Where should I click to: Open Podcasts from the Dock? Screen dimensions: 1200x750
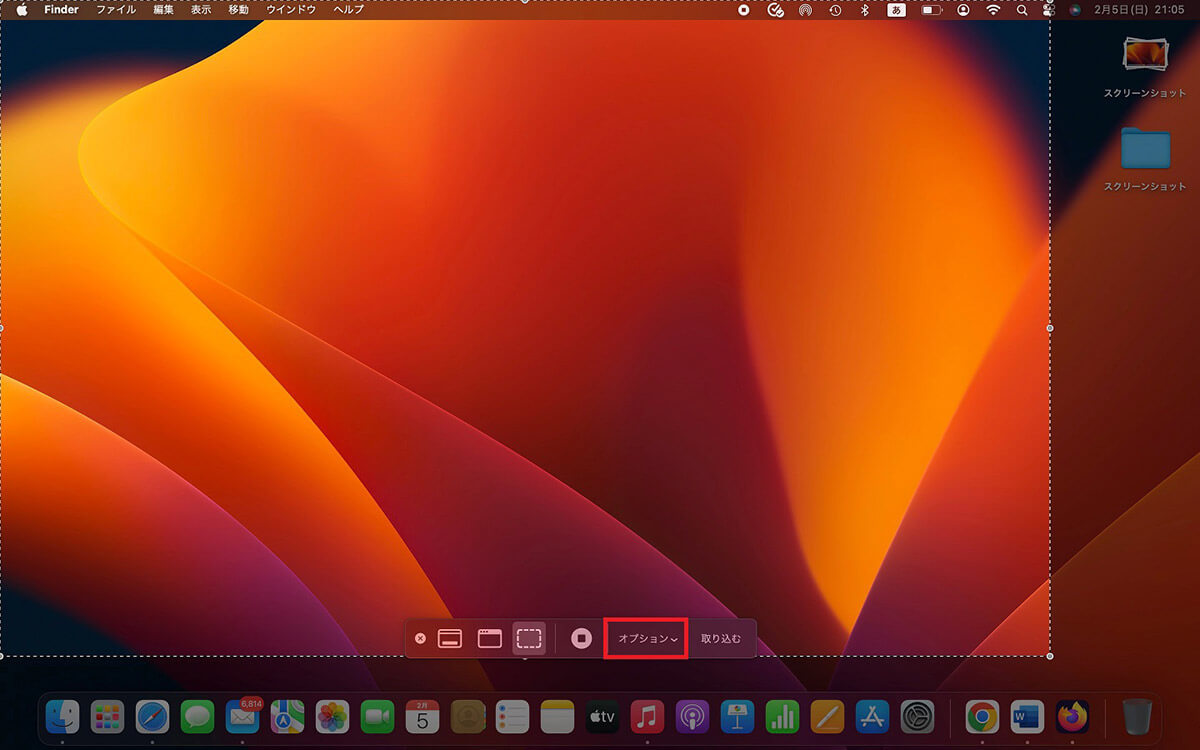[692, 716]
